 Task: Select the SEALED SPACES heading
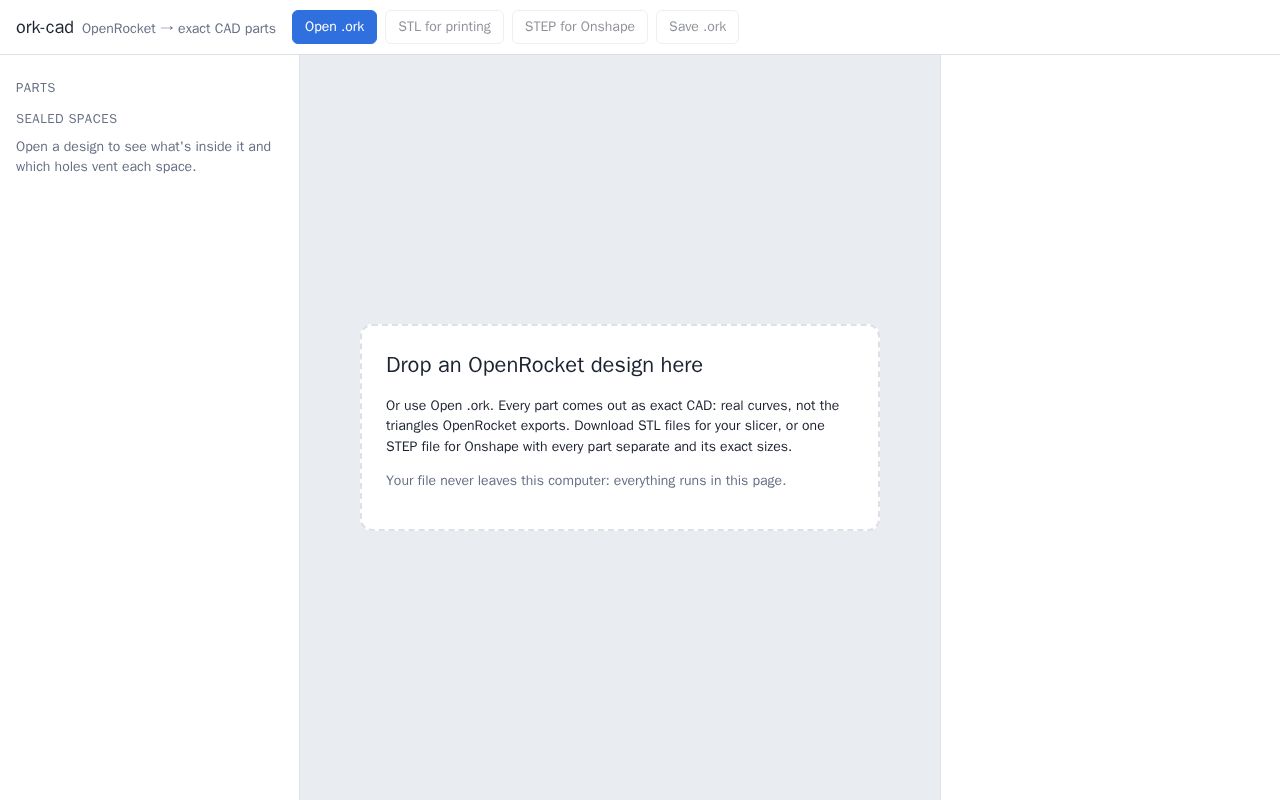pos(67,119)
